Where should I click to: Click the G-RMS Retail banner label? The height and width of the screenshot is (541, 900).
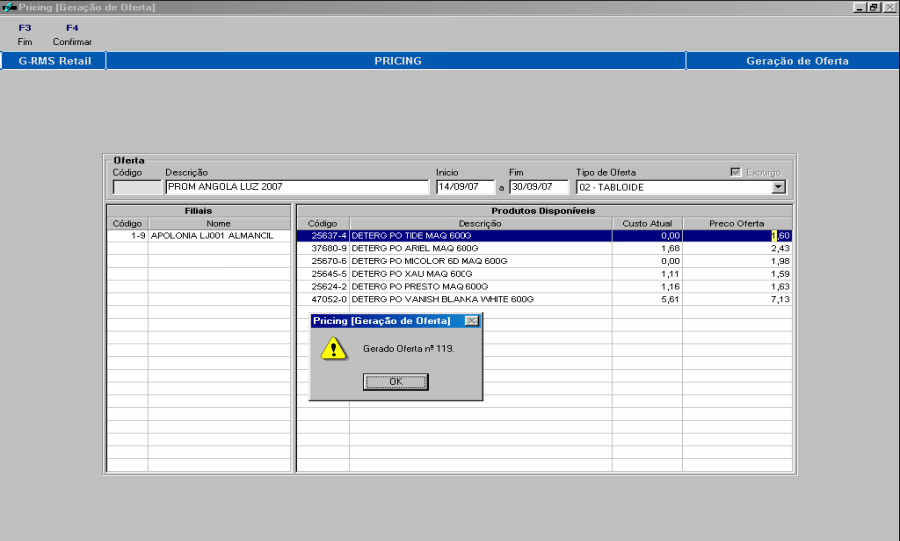click(x=55, y=61)
